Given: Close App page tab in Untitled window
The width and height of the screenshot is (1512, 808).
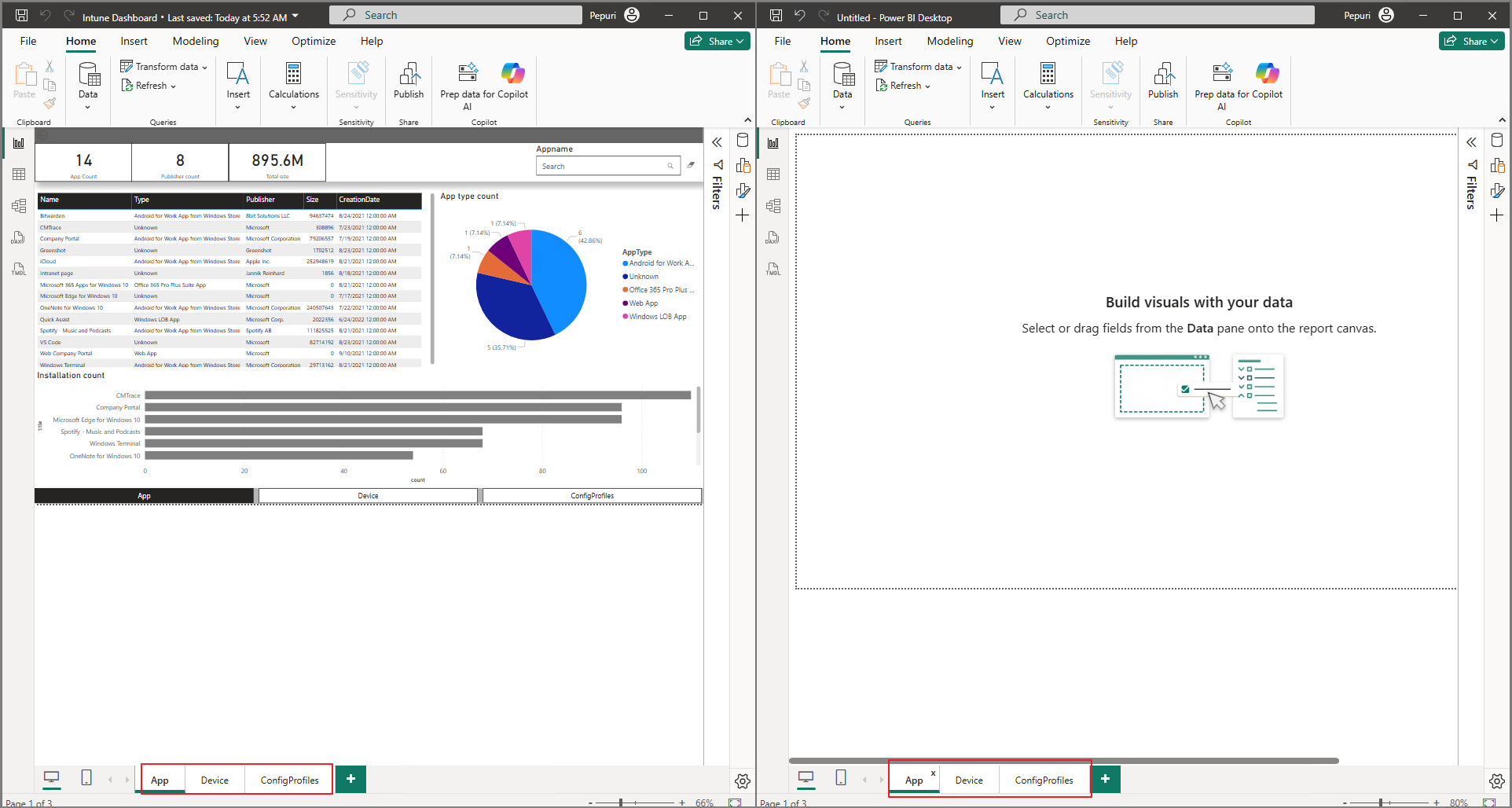Looking at the screenshot, I should (x=933, y=773).
